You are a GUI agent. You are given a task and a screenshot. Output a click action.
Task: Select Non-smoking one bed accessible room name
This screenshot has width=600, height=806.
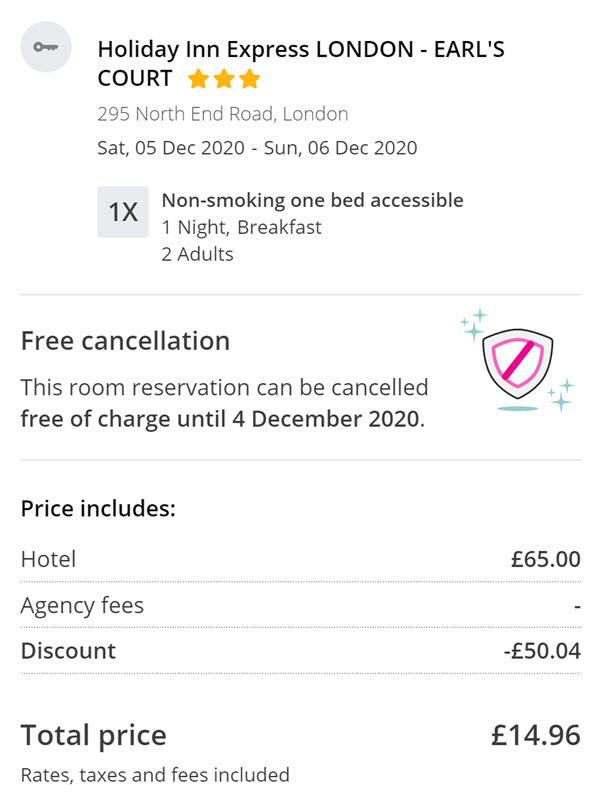point(313,200)
